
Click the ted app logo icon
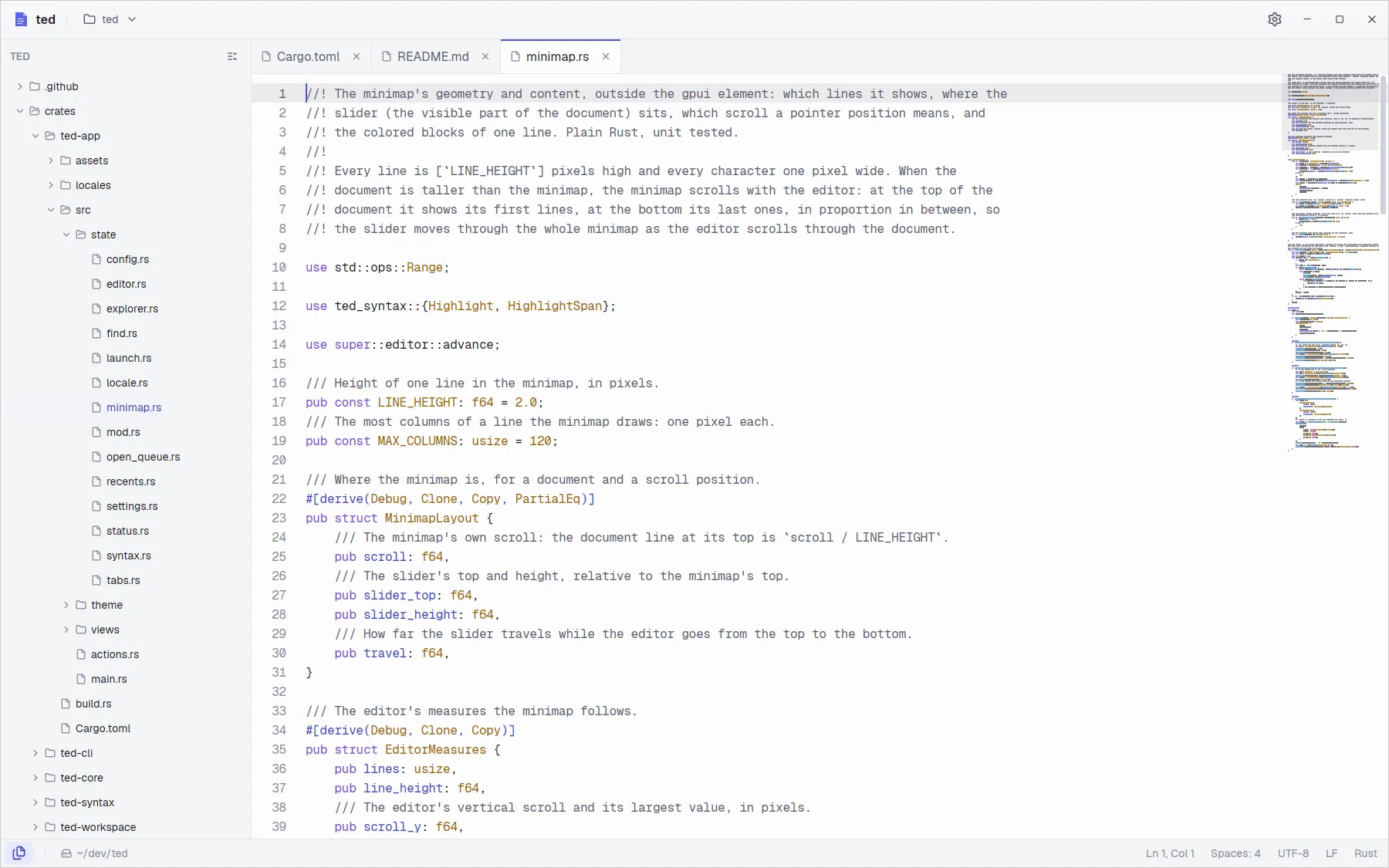pos(21,19)
